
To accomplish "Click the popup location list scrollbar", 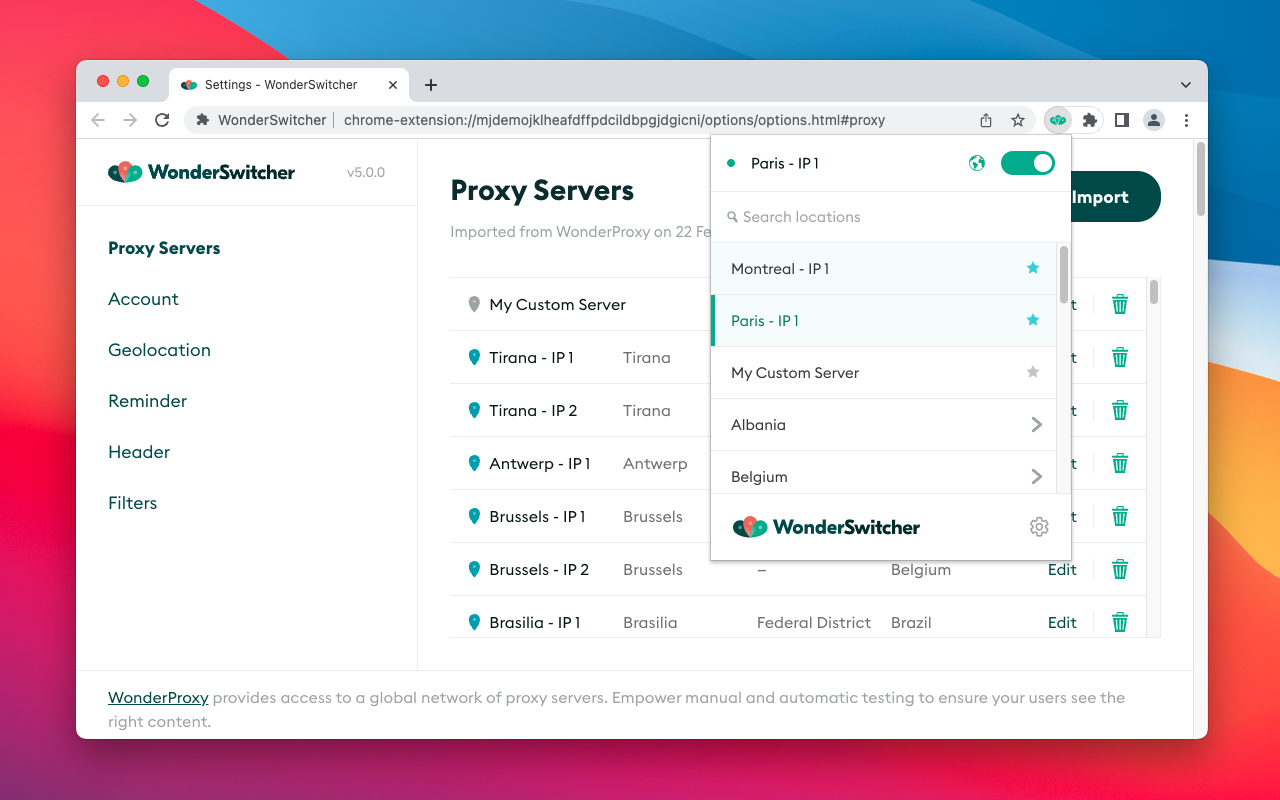I will click(x=1064, y=274).
